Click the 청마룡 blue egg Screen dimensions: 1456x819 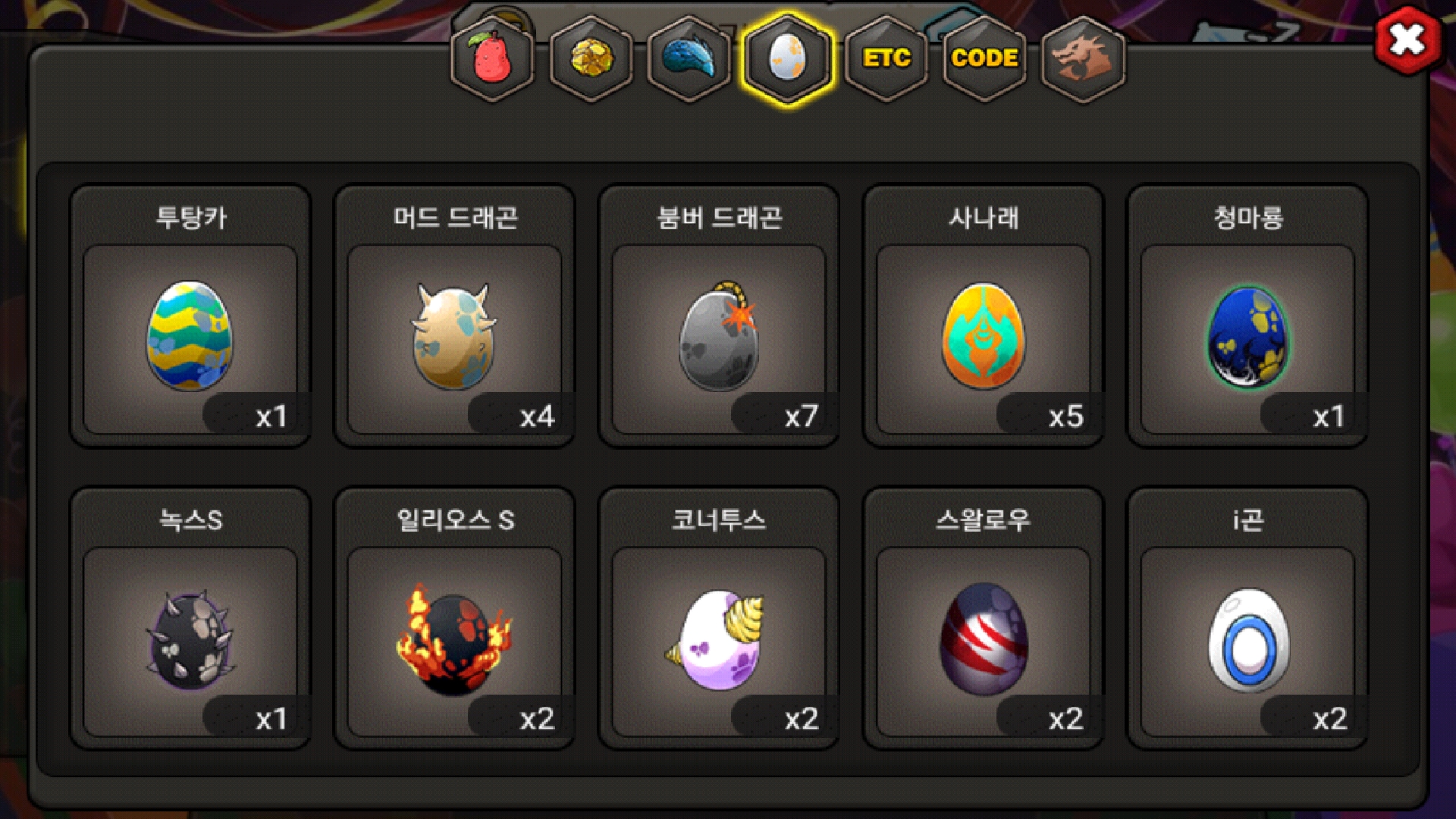(x=1247, y=336)
